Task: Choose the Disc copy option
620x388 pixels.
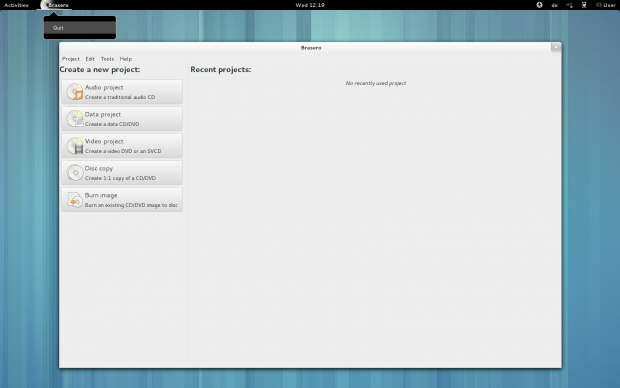Action: [122, 173]
